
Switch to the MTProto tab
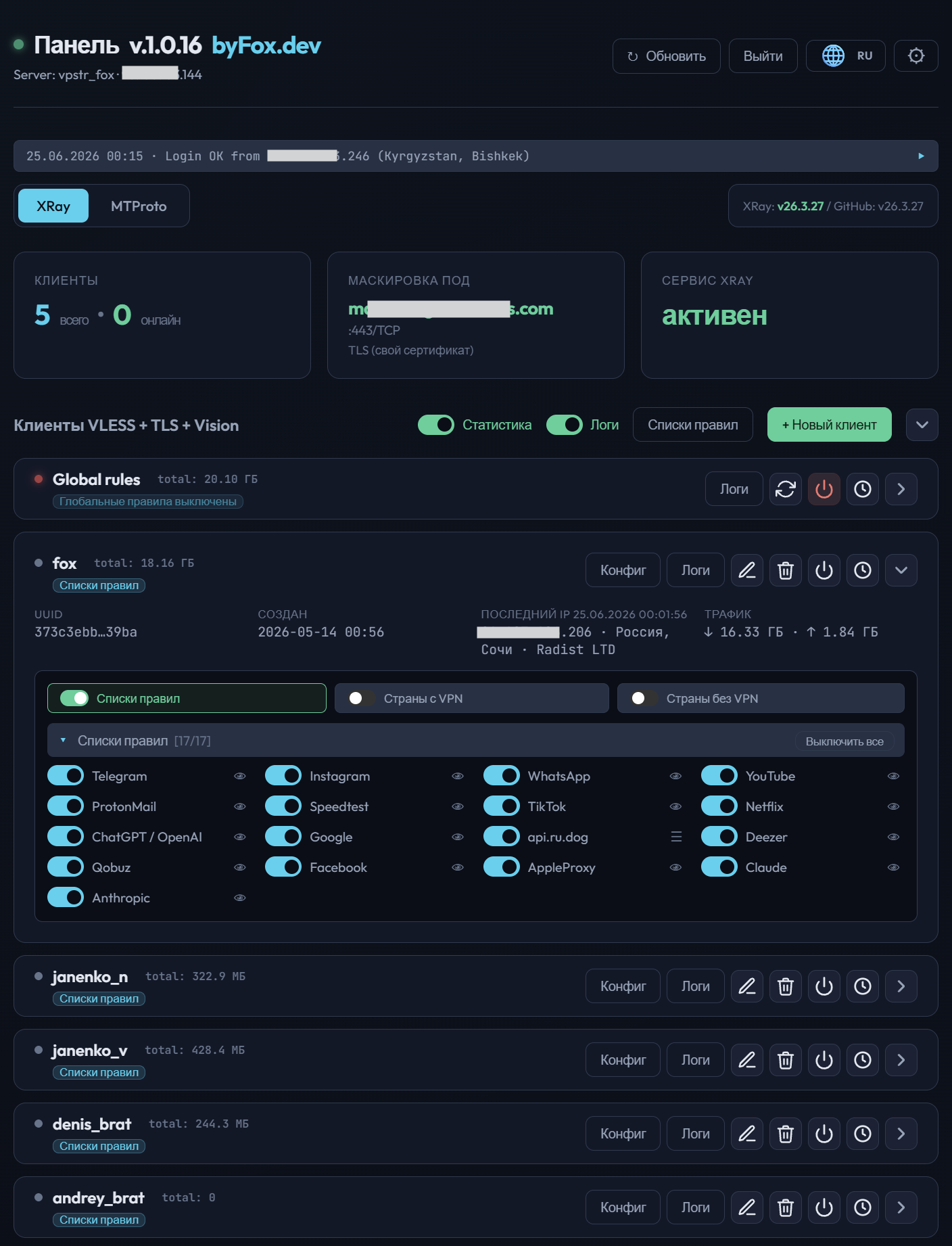[x=139, y=206]
